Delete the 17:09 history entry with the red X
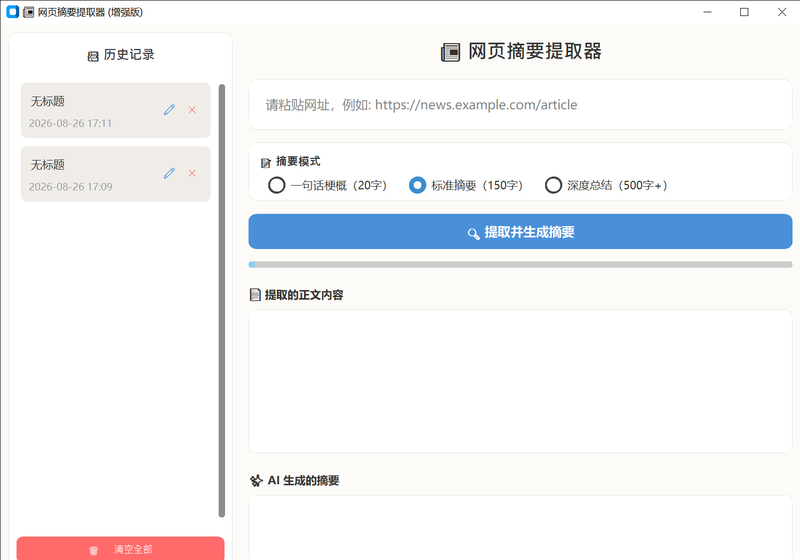 (x=192, y=173)
